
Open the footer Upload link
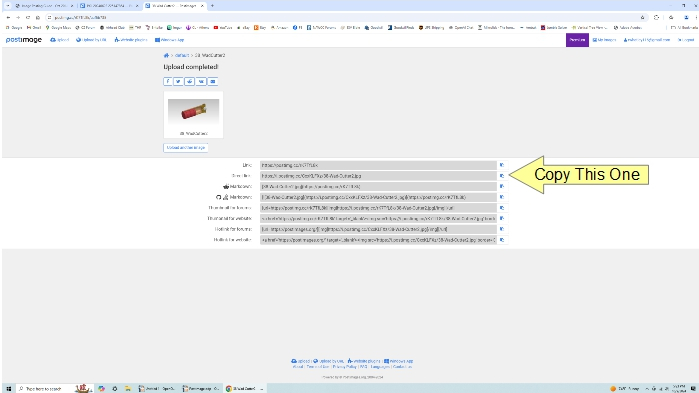300,361
